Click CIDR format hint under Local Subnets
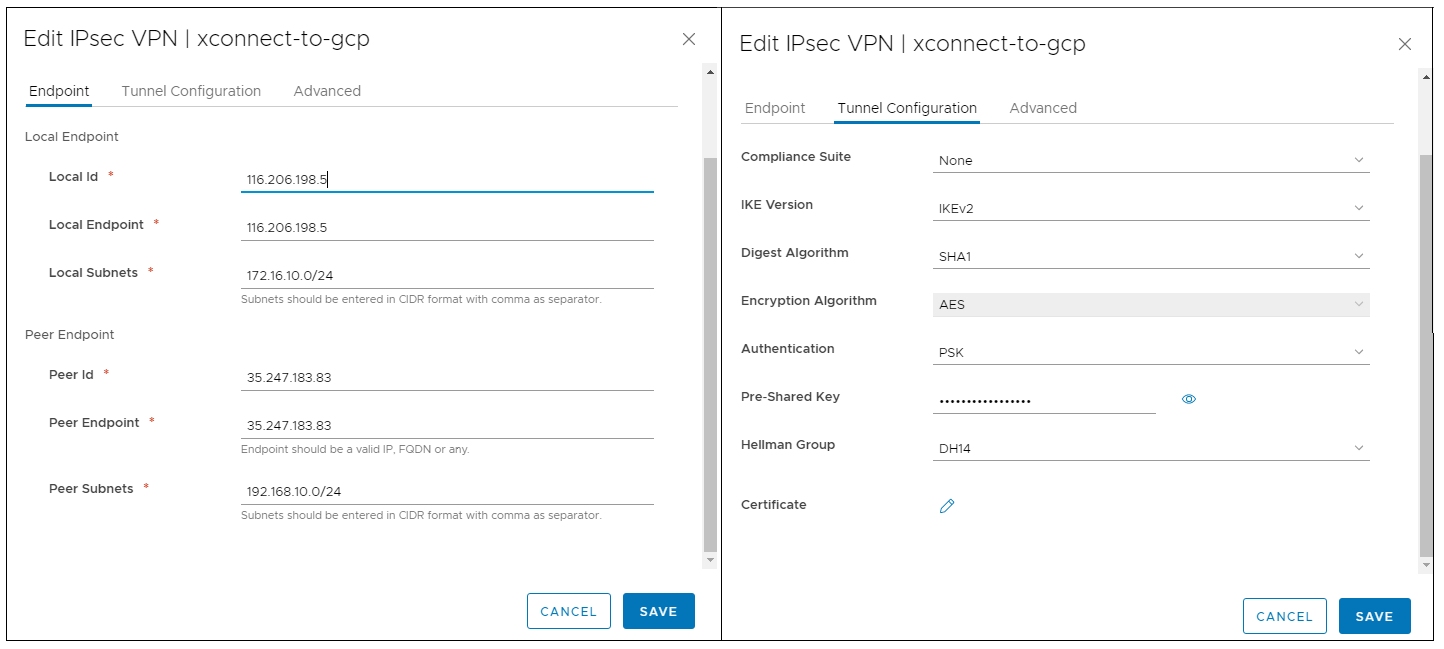Image resolution: width=1444 pixels, height=649 pixels. click(x=421, y=299)
